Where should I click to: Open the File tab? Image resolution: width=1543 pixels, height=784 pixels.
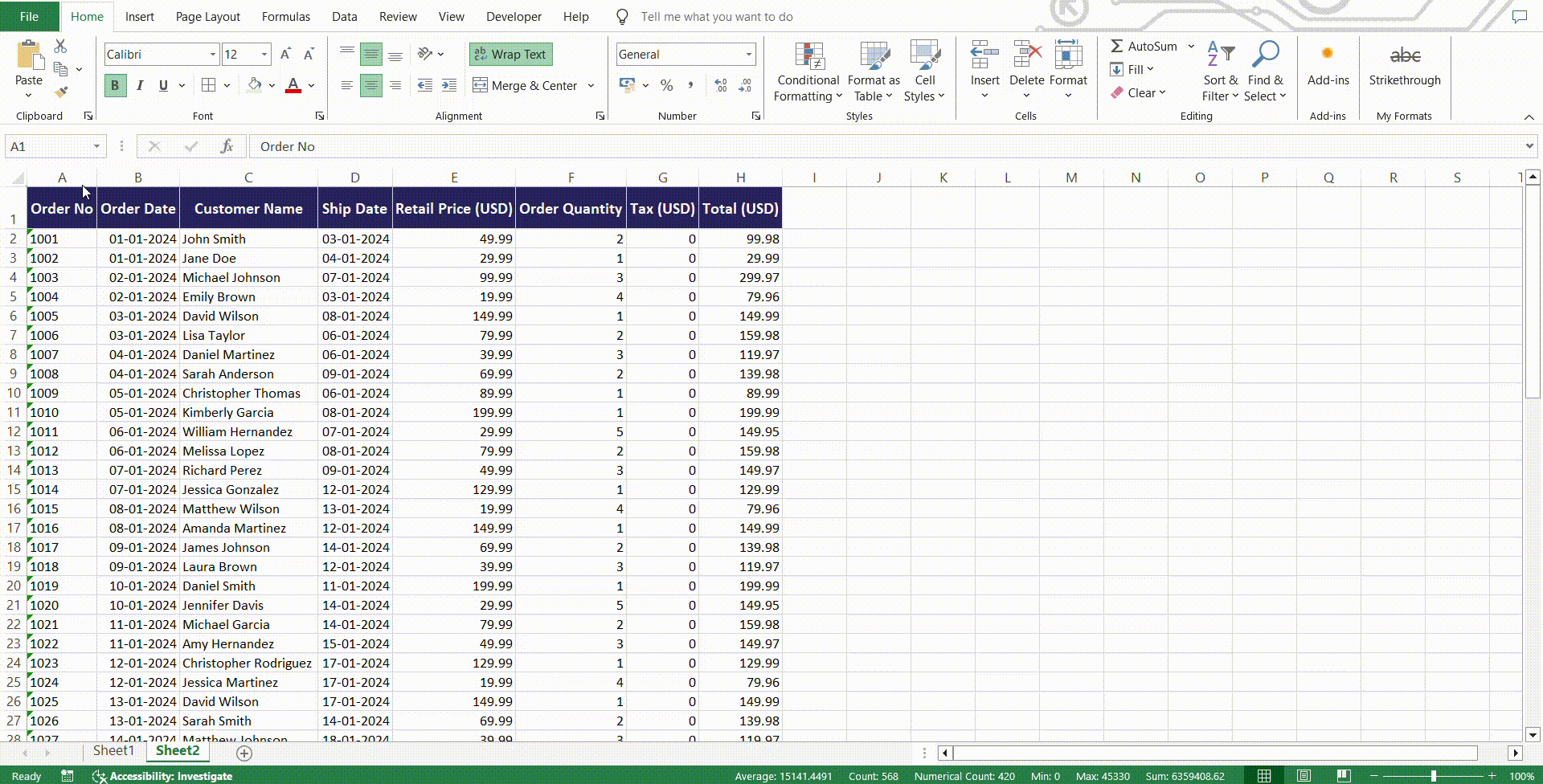pos(29,16)
